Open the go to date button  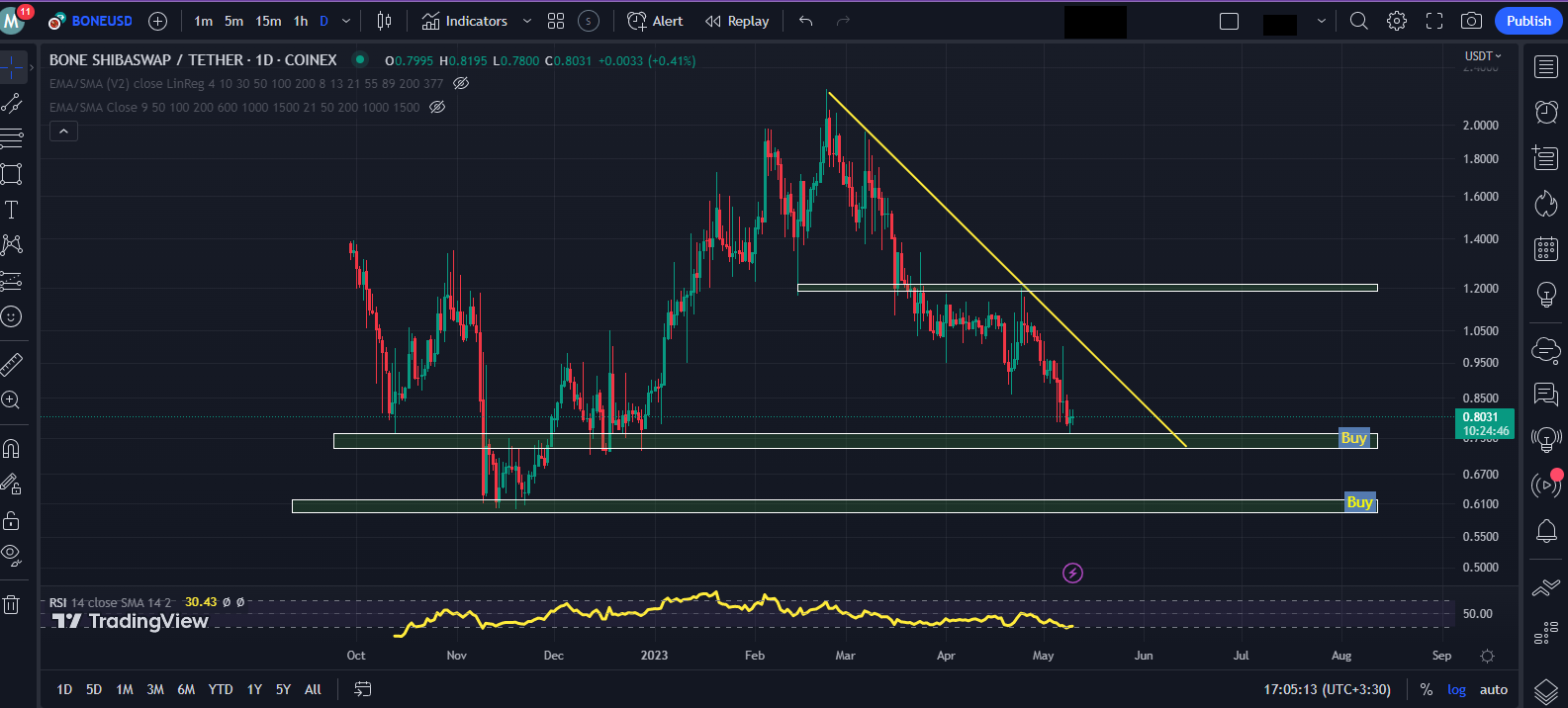pos(363,689)
